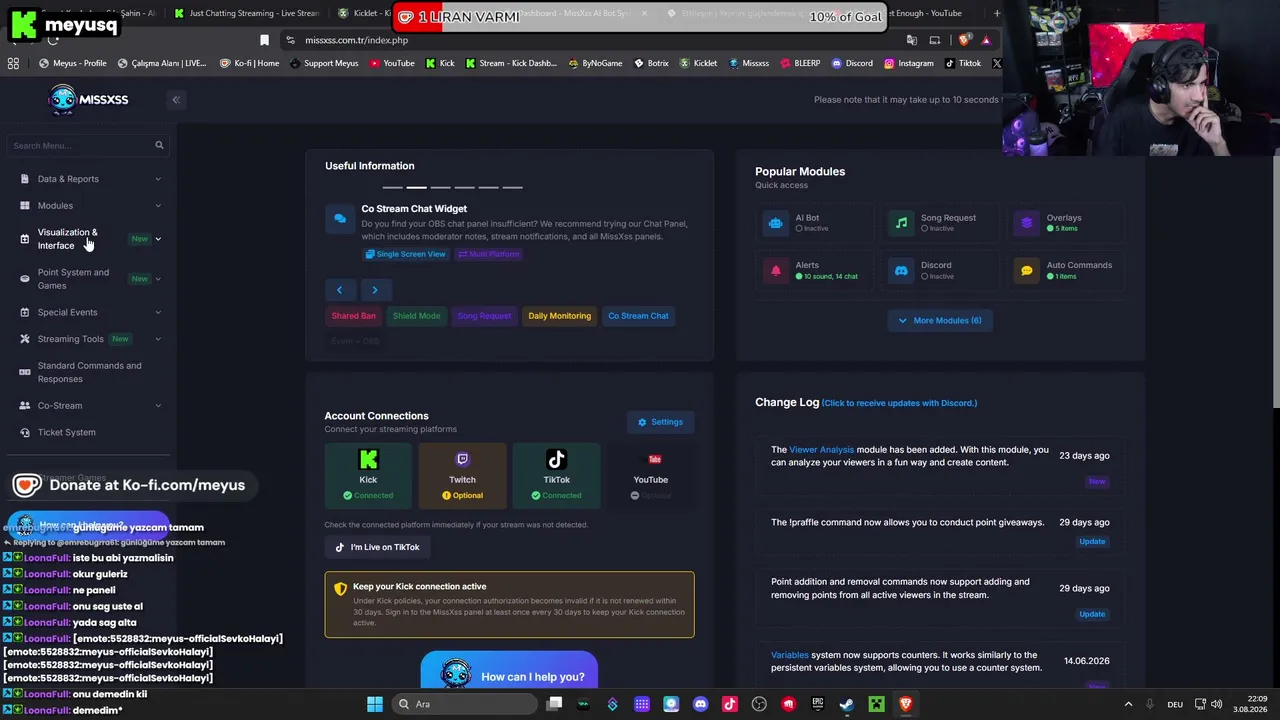
Task: Expand the Streaming Tools menu
Action: [90, 339]
